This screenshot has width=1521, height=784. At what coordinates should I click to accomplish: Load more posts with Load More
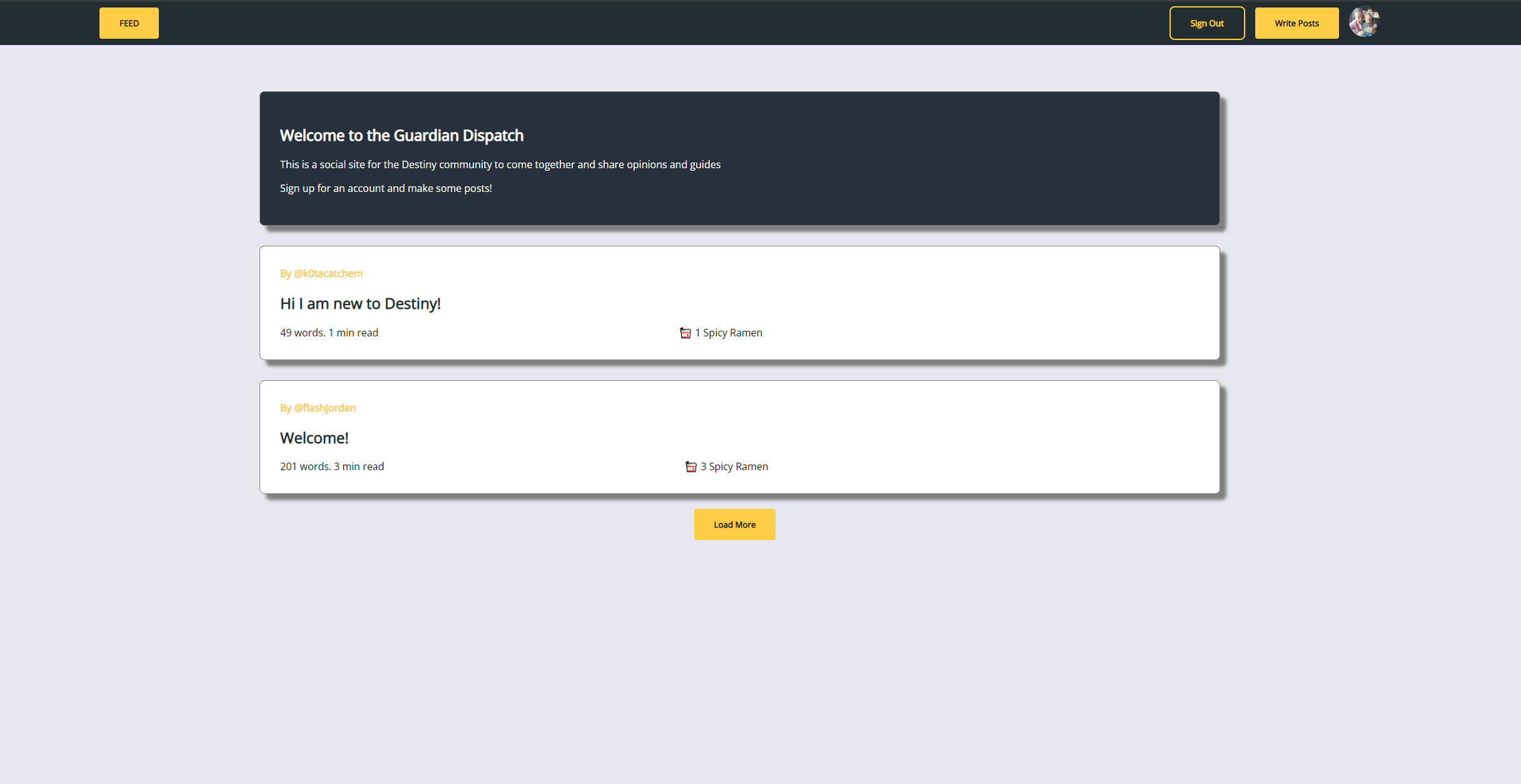coord(735,525)
